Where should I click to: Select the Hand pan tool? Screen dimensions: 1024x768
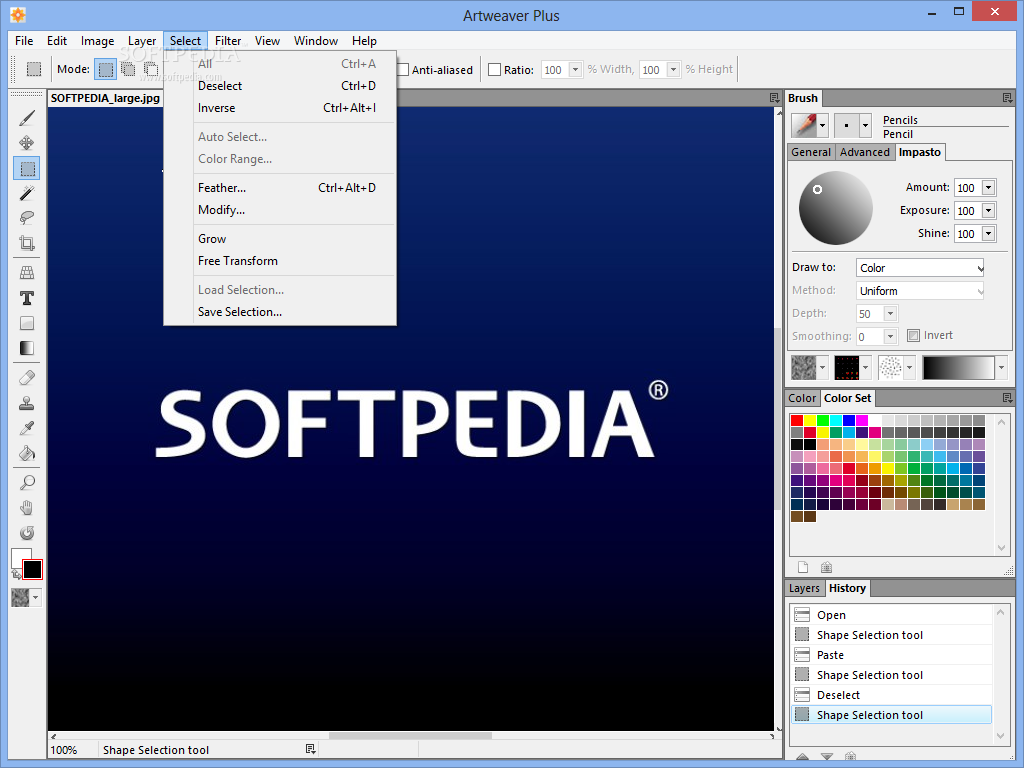(27, 508)
